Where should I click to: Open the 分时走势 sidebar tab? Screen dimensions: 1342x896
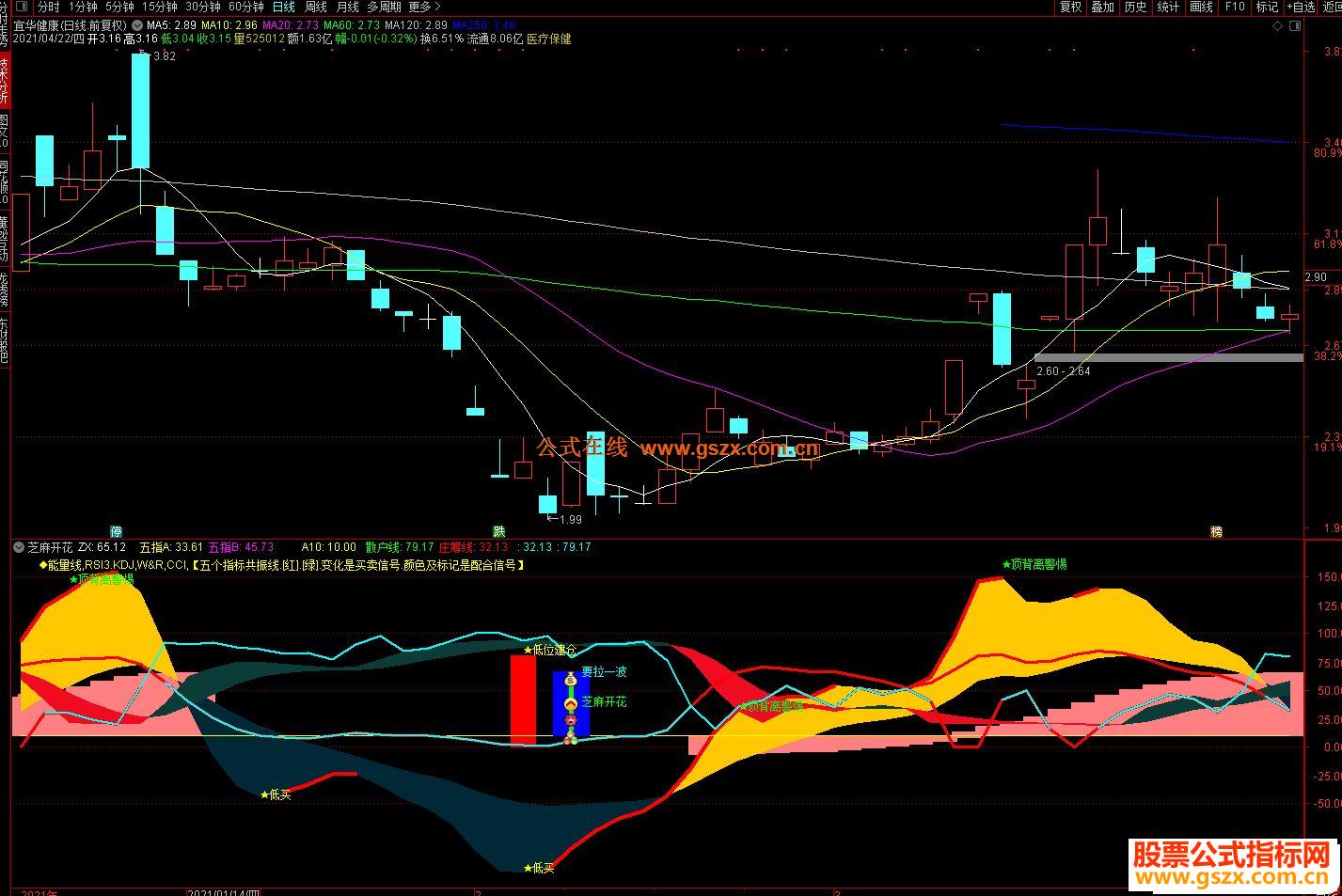point(5,24)
